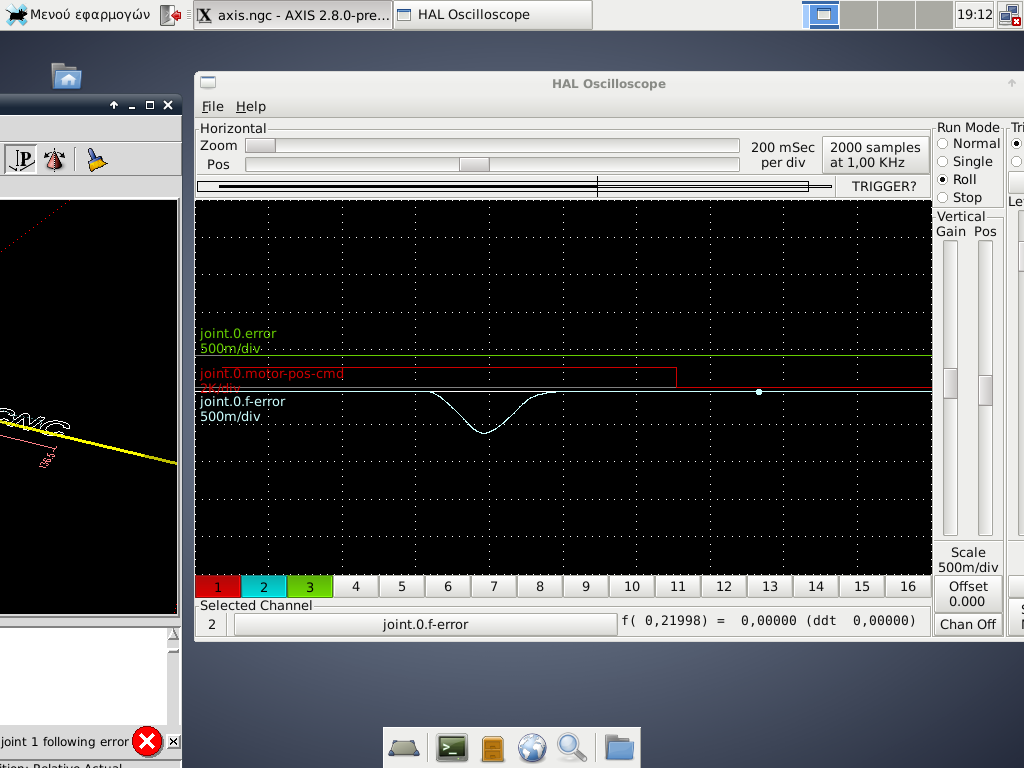Select Single run mode

943,162
